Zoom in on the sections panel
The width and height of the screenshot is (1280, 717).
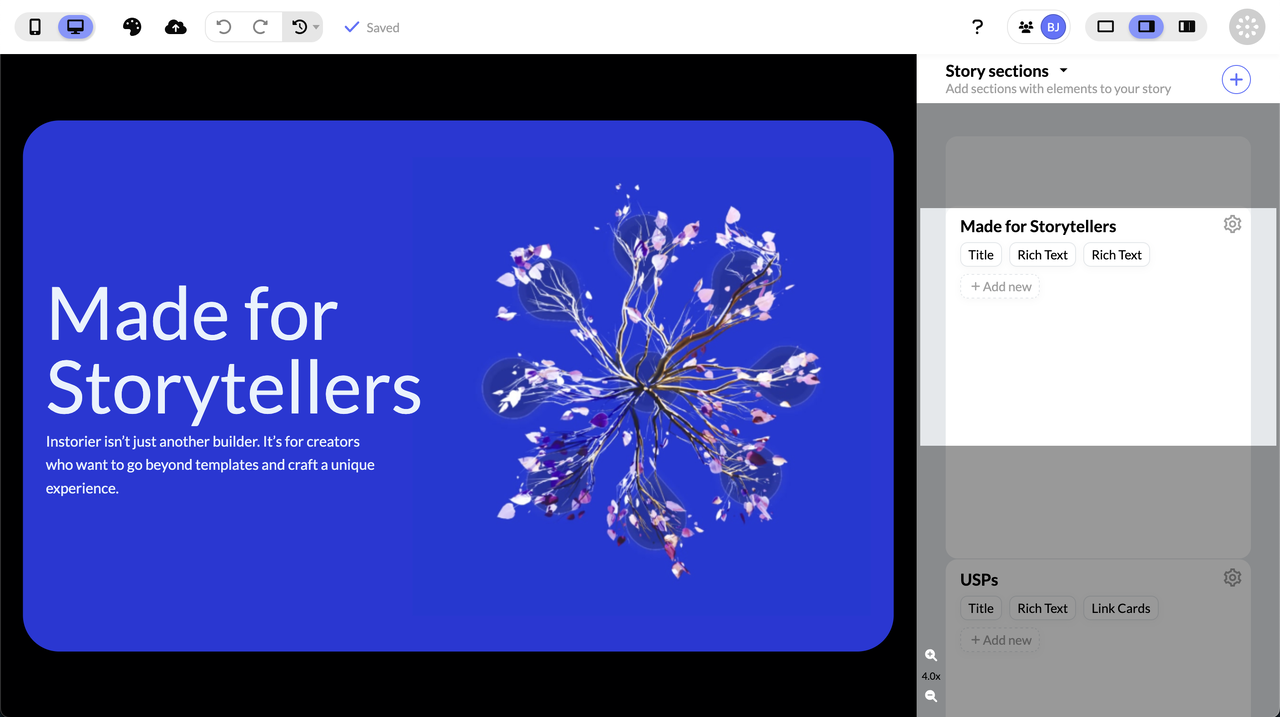931,655
